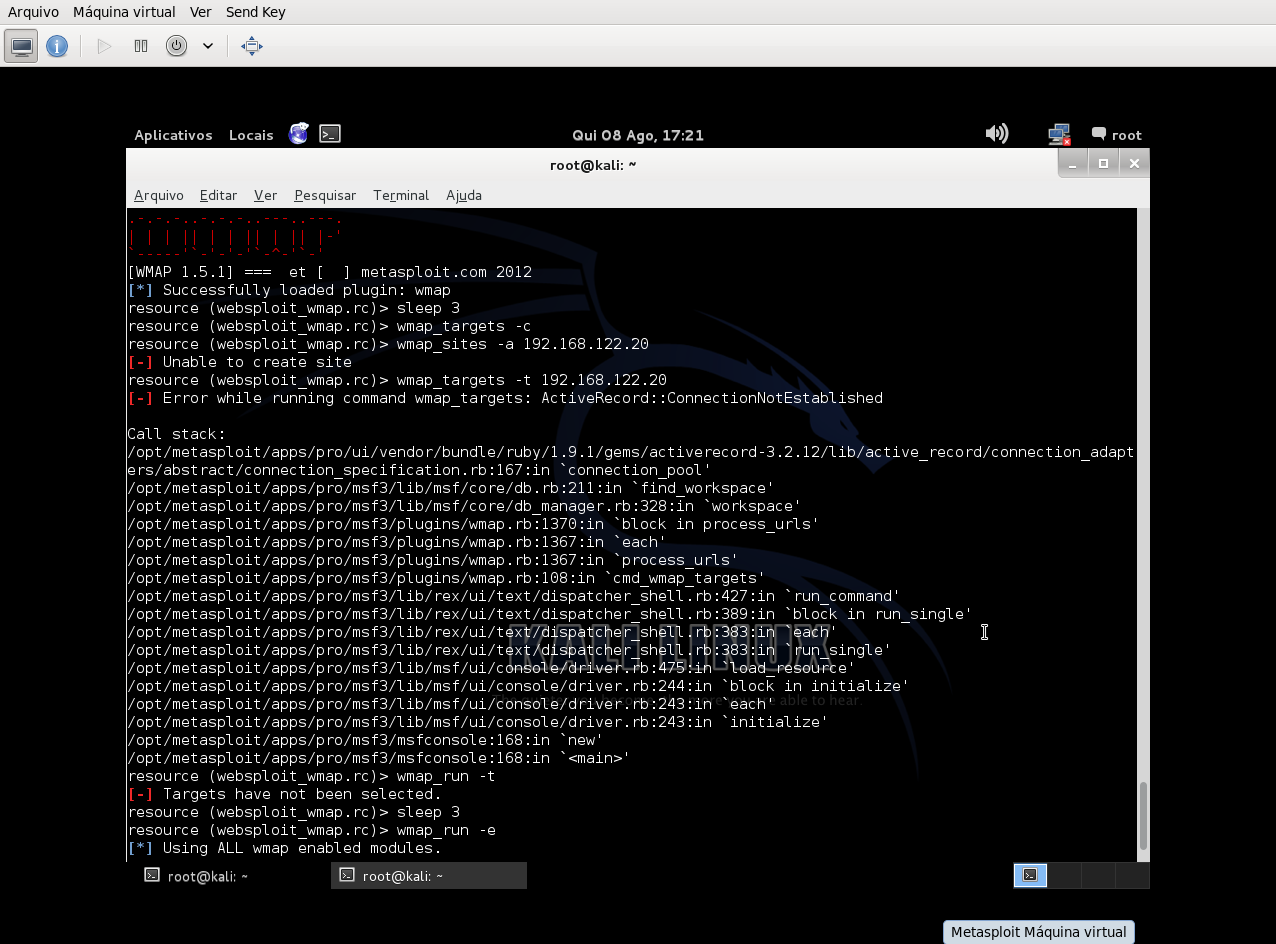Open the Send Key menu
The image size is (1276, 944).
pos(255,12)
